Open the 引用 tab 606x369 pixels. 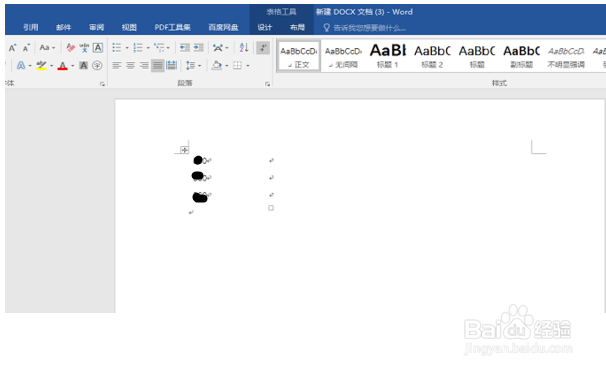pyautogui.click(x=31, y=27)
